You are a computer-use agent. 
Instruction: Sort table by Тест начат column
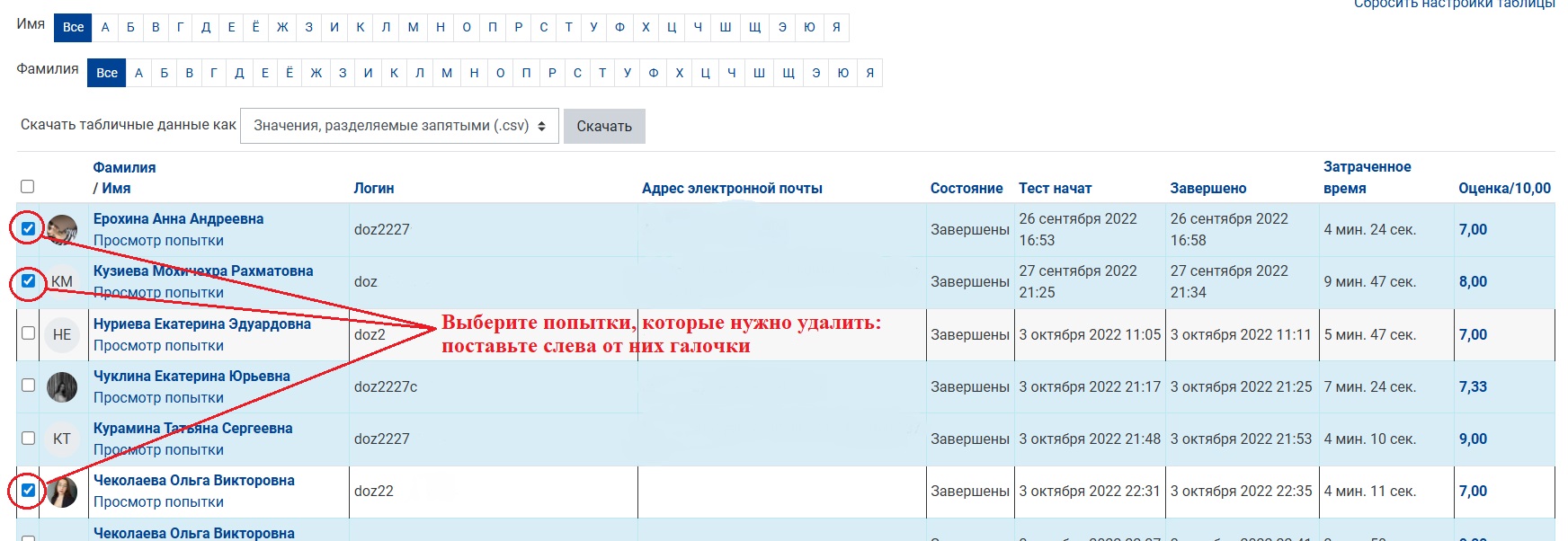click(x=1055, y=188)
